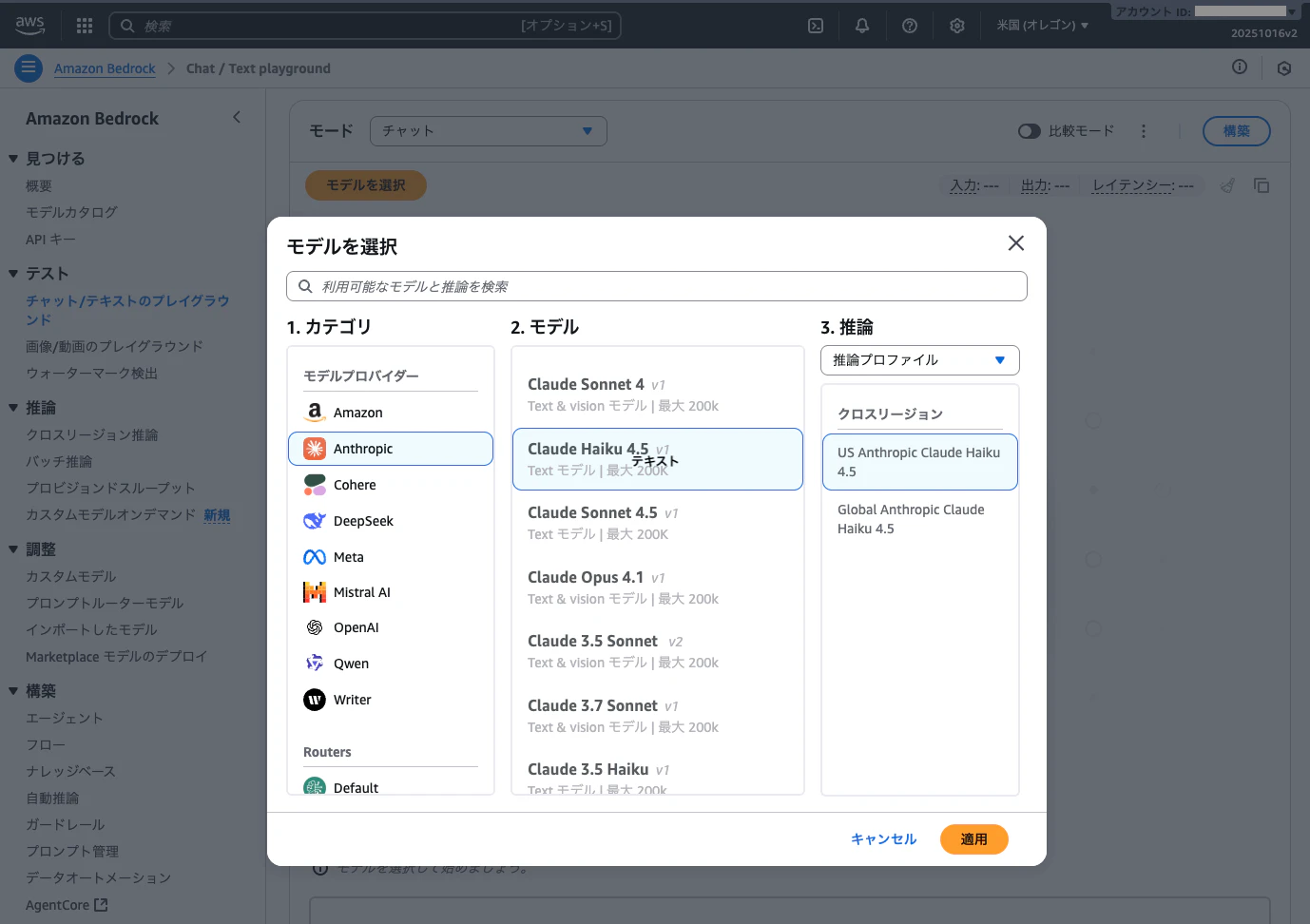Click the モデルを選択 button

click(x=366, y=185)
